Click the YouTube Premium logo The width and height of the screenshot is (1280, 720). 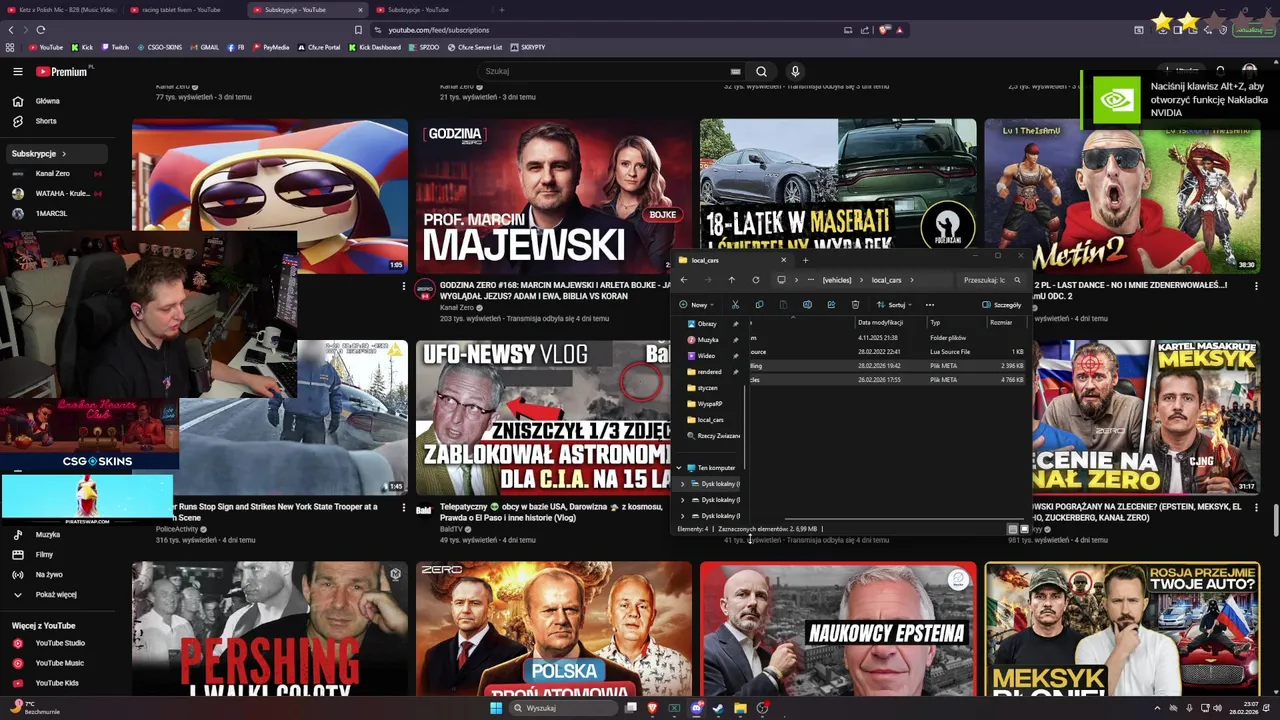click(64, 72)
